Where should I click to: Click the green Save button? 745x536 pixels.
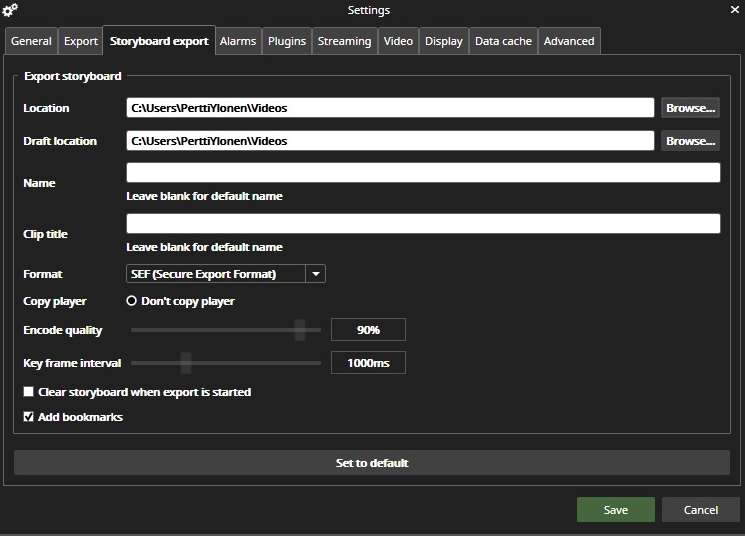[x=615, y=510]
